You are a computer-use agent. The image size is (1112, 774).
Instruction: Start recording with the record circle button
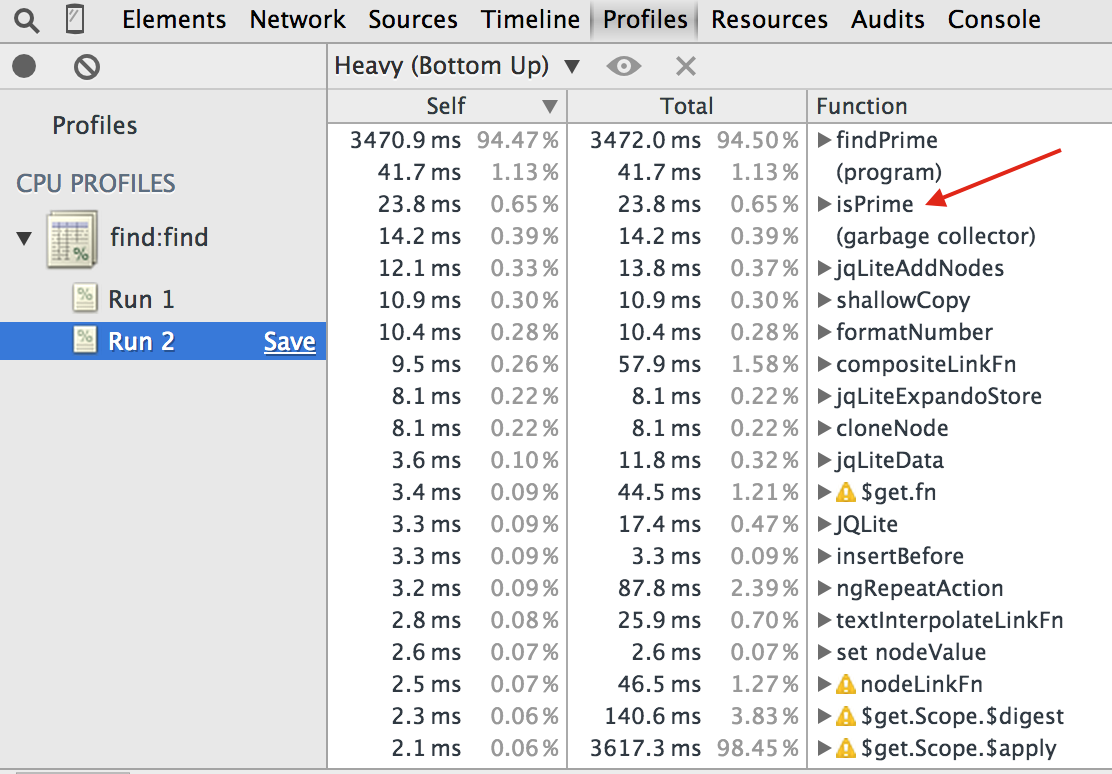coord(24,67)
